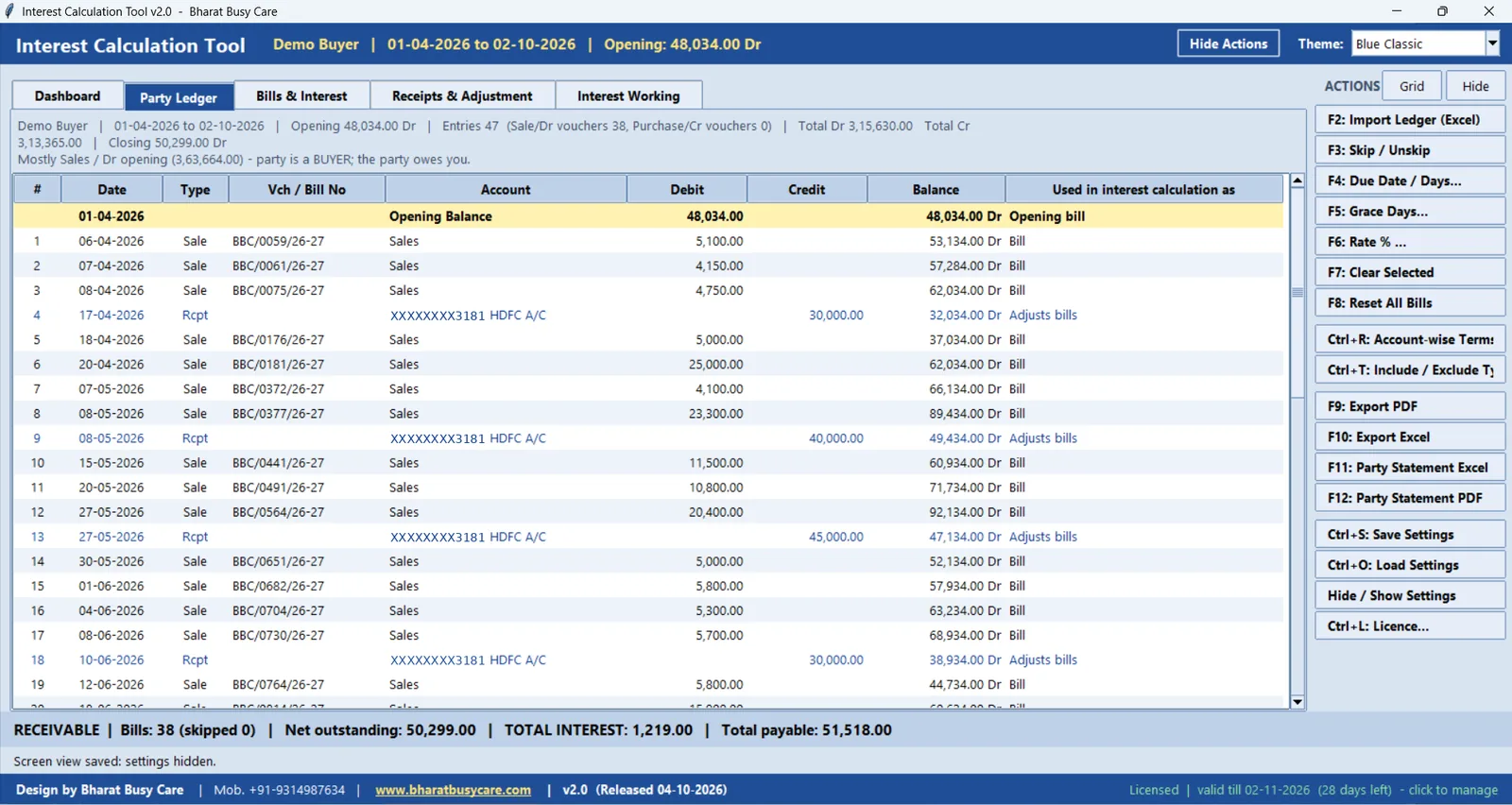Viewport: 1512px width, 805px height.
Task: Click the ledger scrollbar down arrow
Action: pos(1297,702)
